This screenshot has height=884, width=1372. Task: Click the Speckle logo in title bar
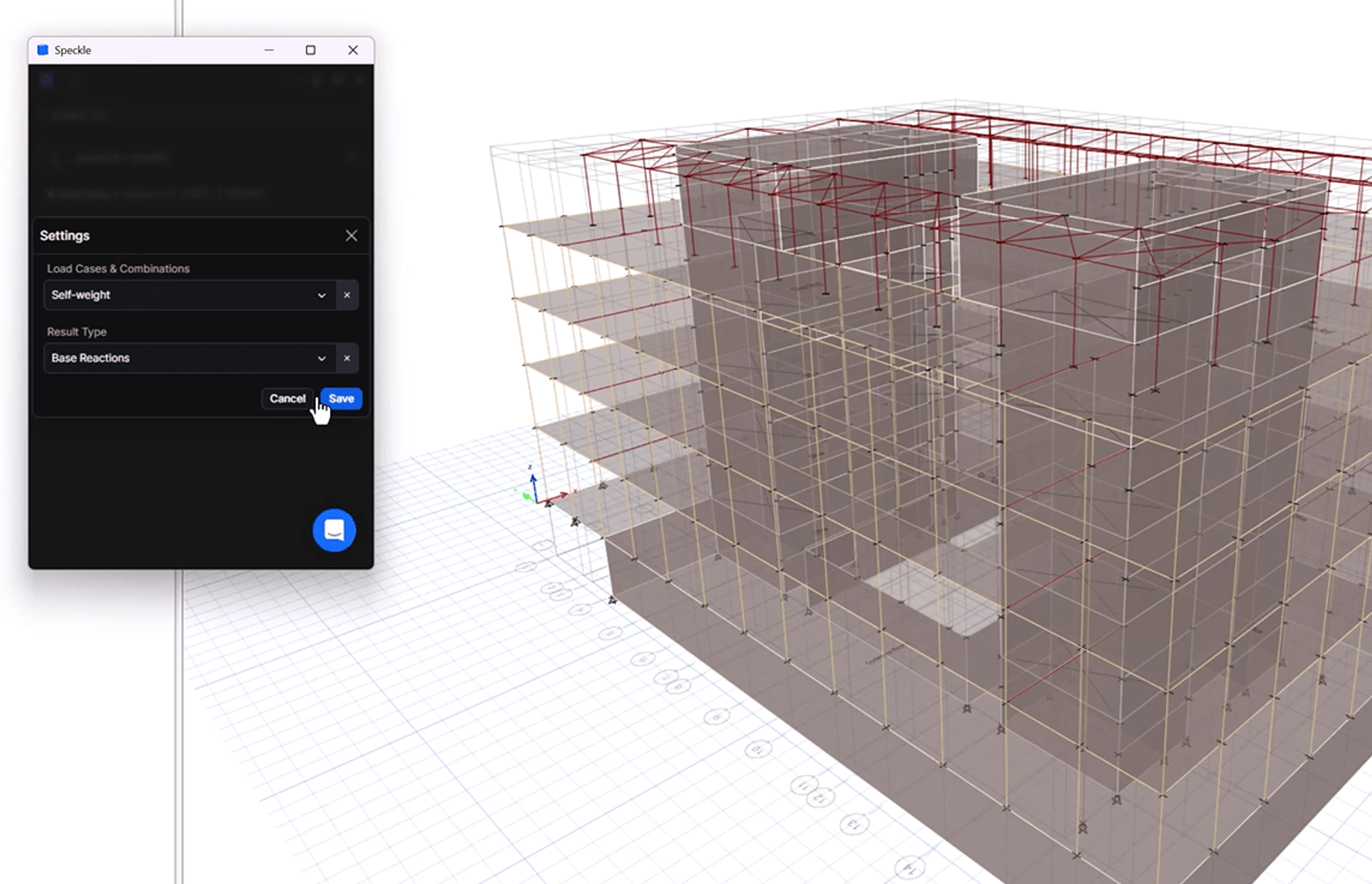pos(43,50)
